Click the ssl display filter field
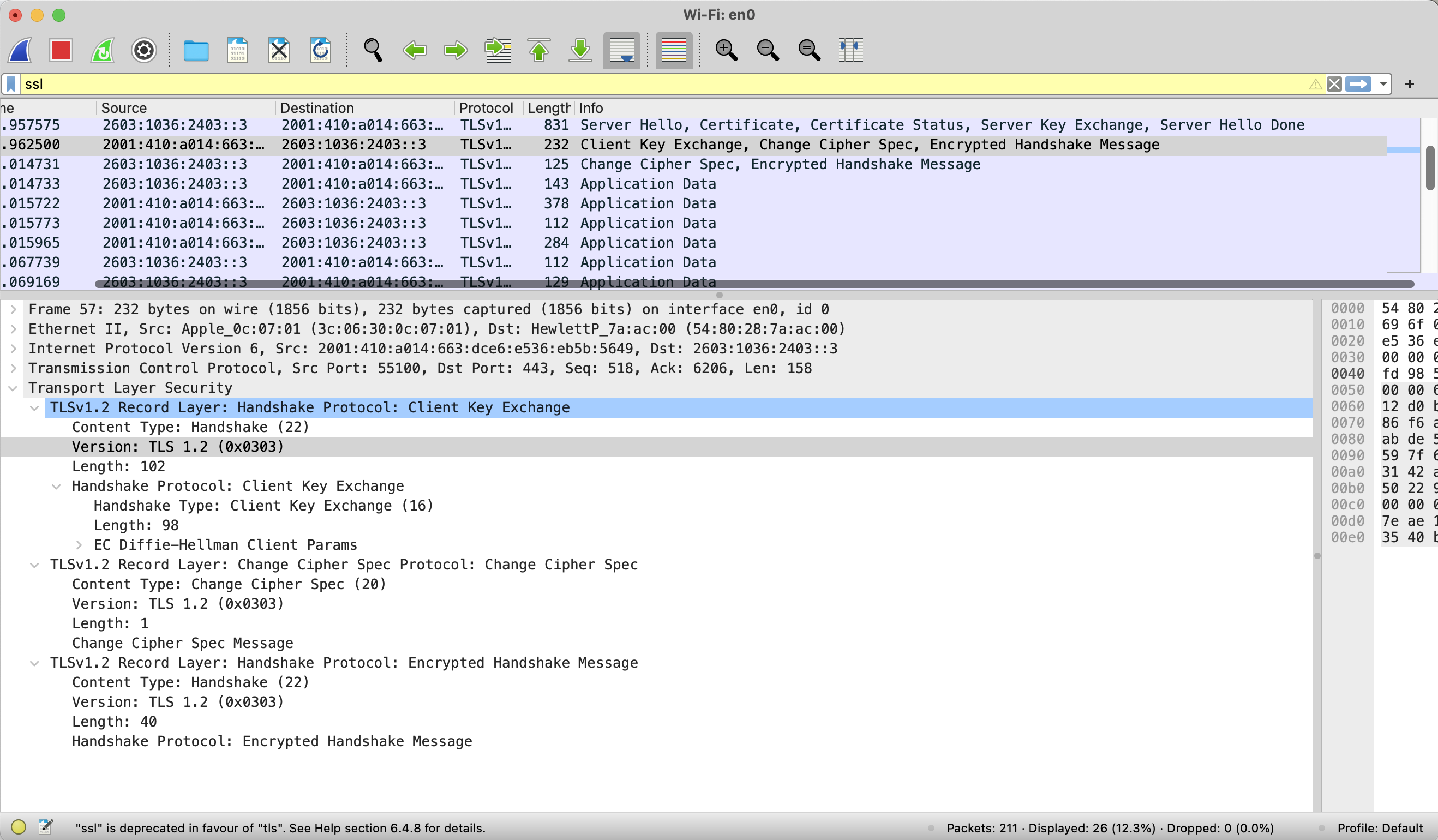Viewport: 1438px width, 840px height. (x=628, y=85)
